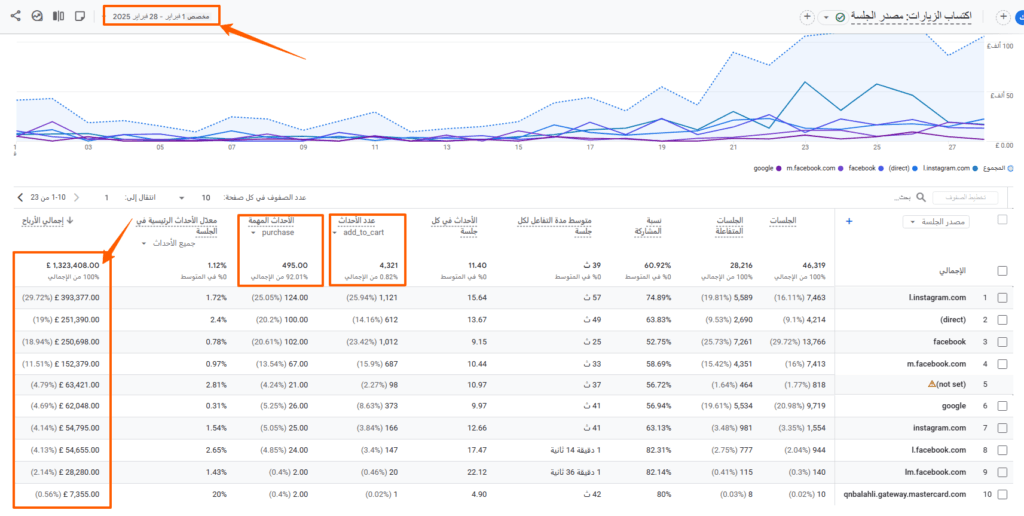Toggle the l.instagram.com legend series
1024x516 pixels.
(950, 168)
